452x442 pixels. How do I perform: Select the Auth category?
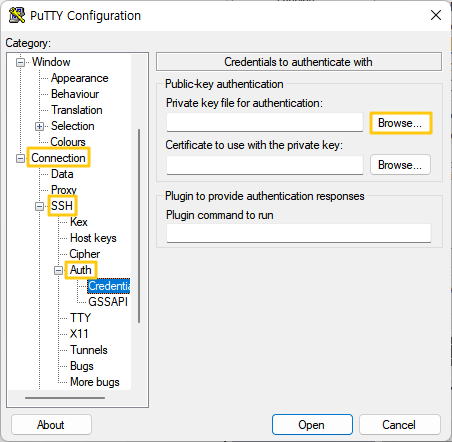coord(80,270)
